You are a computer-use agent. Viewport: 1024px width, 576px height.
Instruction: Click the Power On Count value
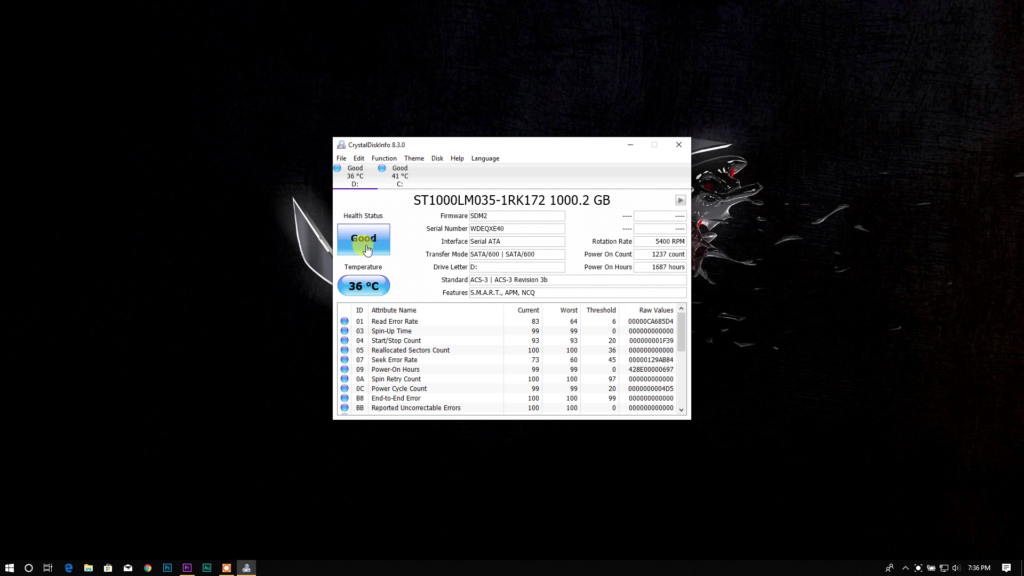[660, 254]
